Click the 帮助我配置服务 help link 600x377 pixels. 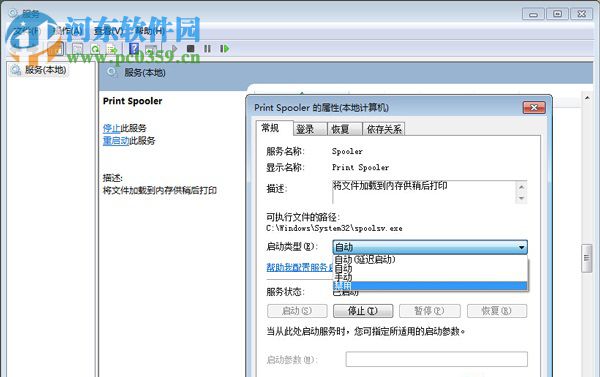pyautogui.click(x=299, y=267)
